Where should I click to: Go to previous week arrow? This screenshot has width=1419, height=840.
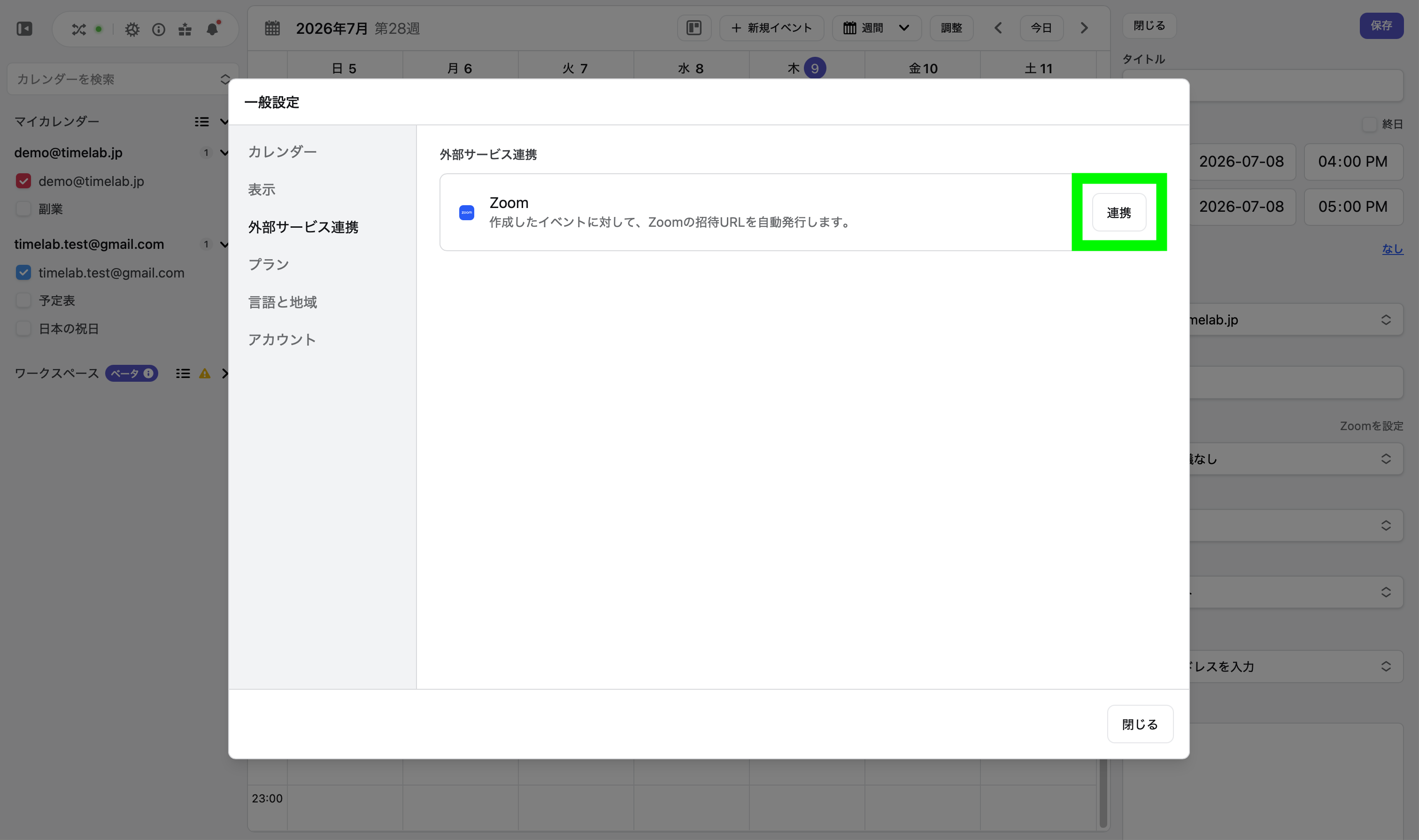(x=998, y=28)
